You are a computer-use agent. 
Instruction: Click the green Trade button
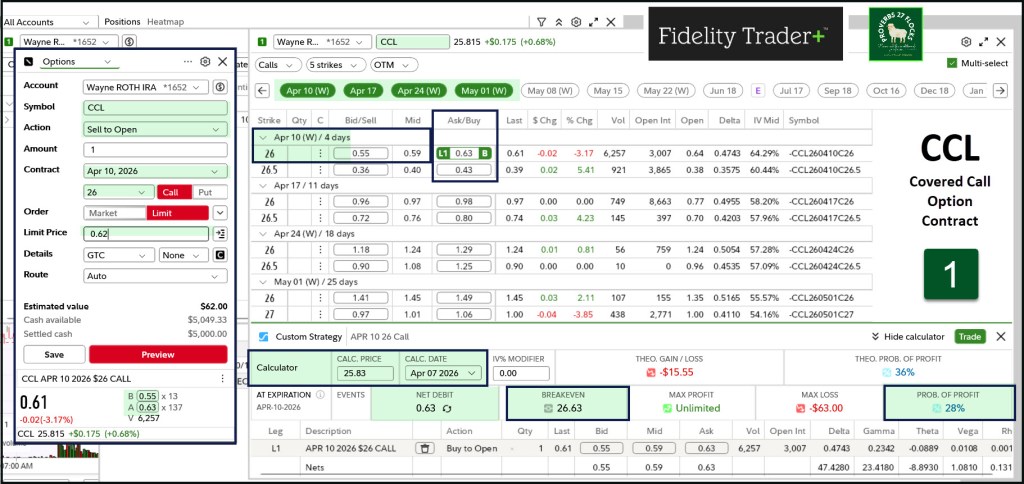tap(969, 337)
